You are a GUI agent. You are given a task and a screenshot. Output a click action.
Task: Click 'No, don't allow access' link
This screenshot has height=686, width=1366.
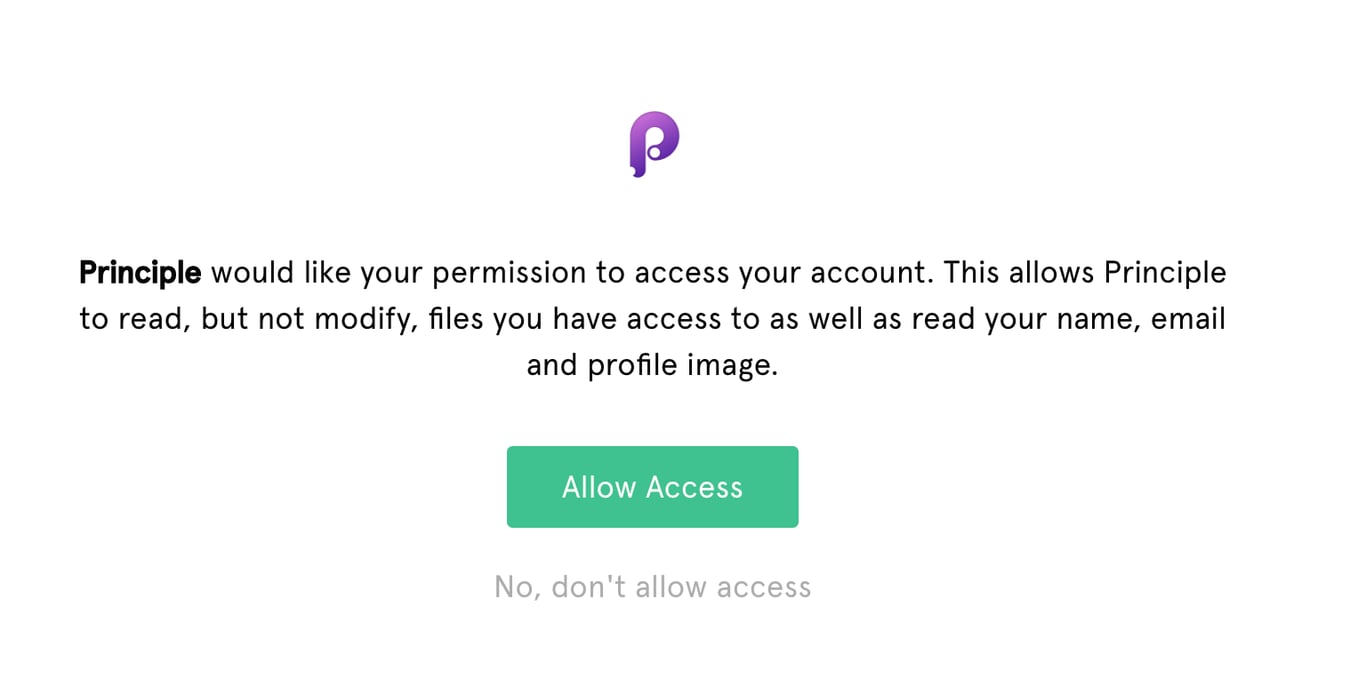click(x=652, y=586)
